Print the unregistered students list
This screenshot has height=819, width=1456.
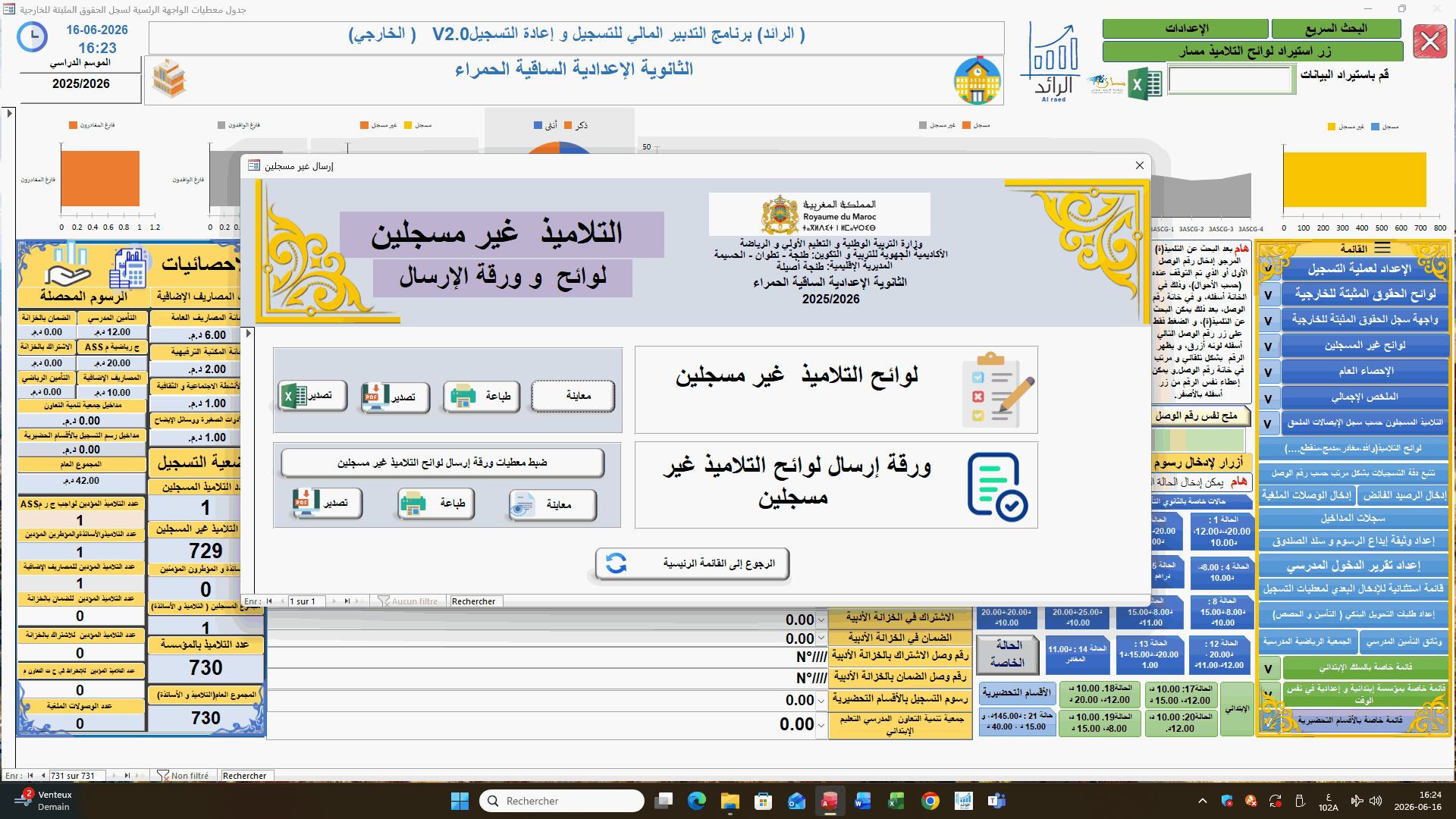[482, 397]
